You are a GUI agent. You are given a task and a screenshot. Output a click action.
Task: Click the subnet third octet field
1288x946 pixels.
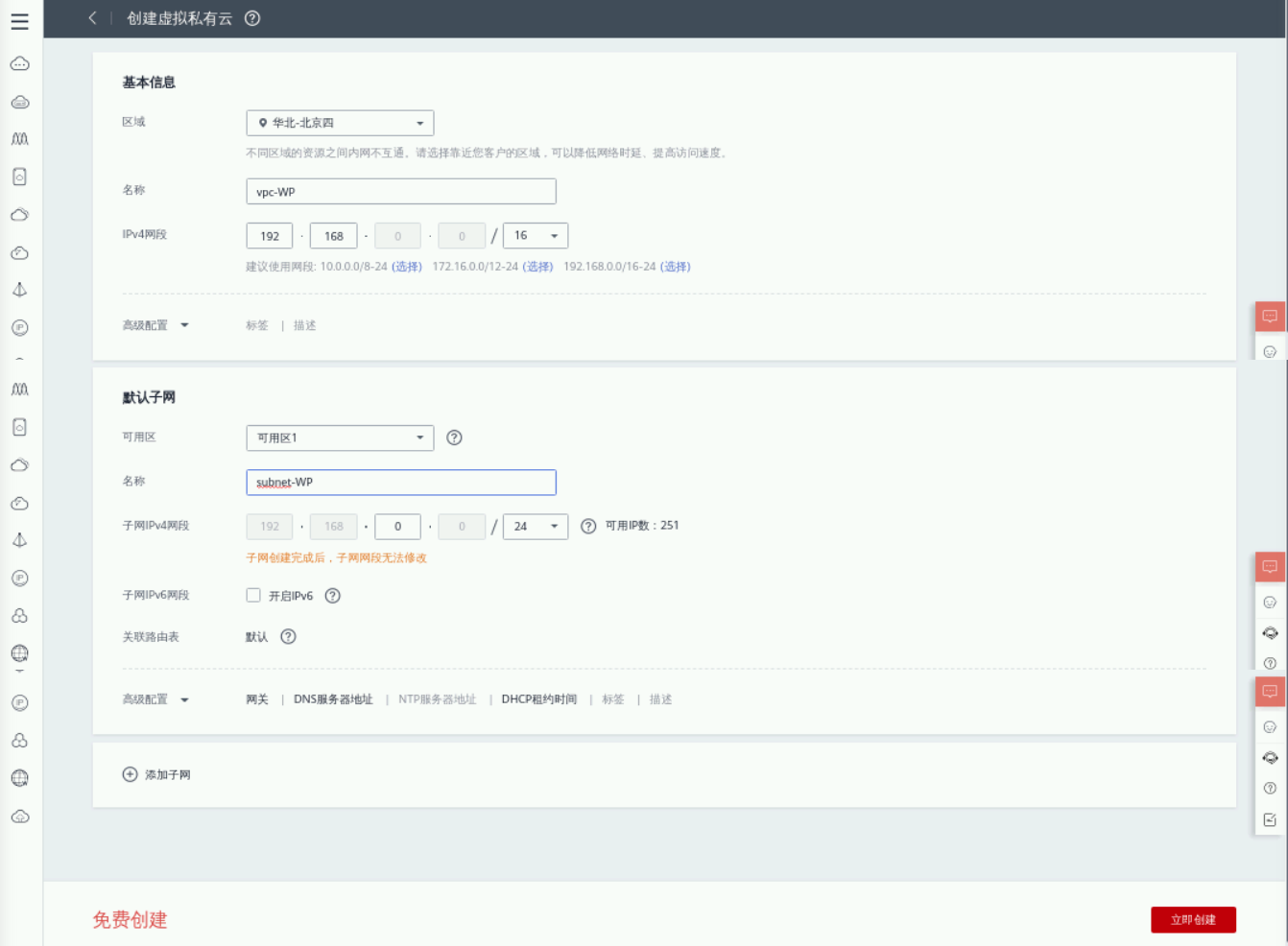point(397,526)
